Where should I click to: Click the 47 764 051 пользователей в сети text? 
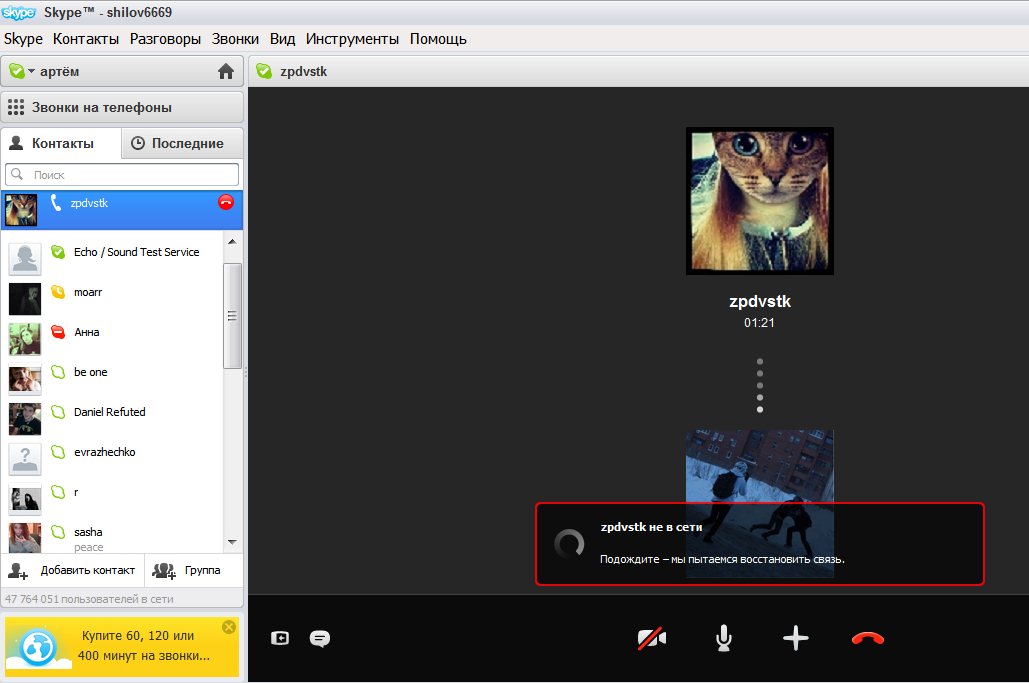pos(89,599)
